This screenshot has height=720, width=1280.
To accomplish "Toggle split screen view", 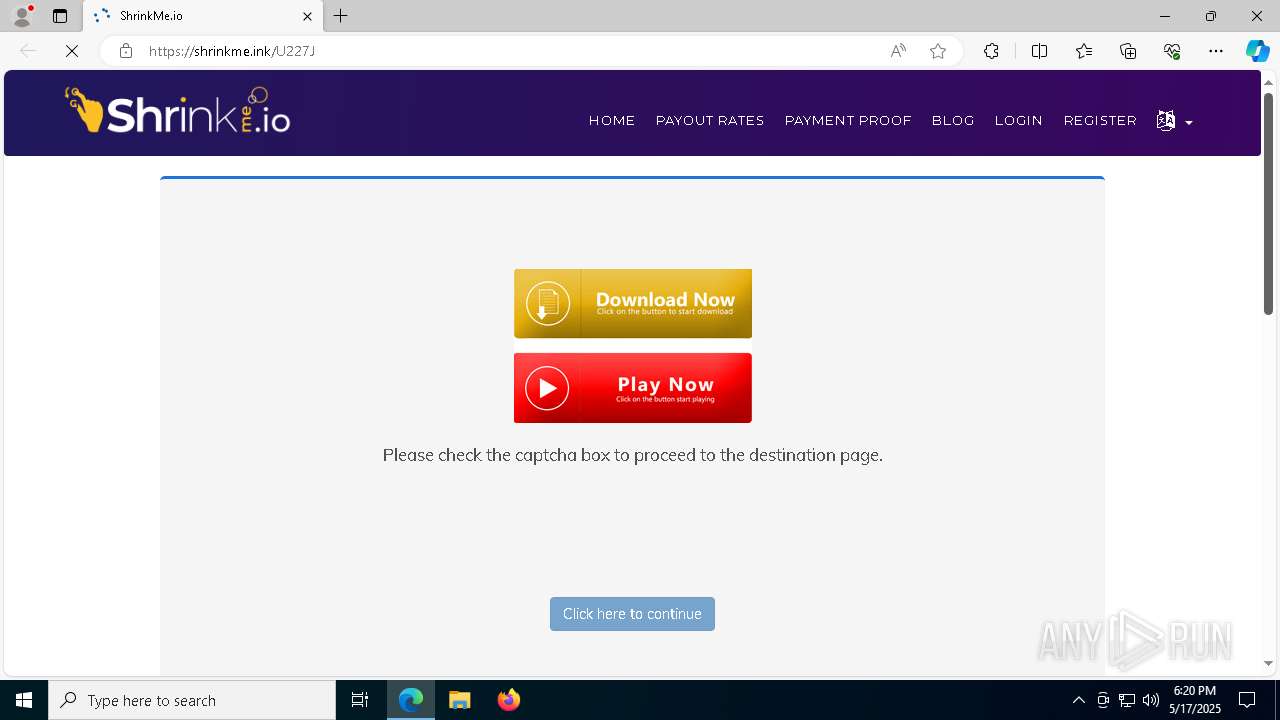I will click(1039, 51).
